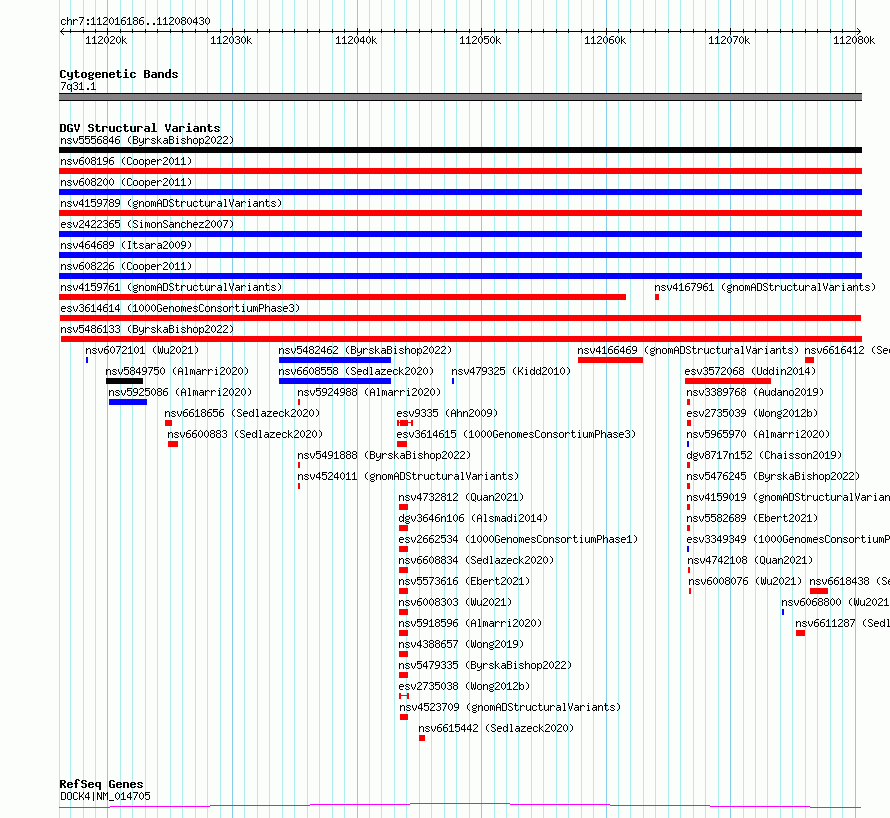
Task: Click the red nsv6618438 variant bar
Action: click(819, 592)
